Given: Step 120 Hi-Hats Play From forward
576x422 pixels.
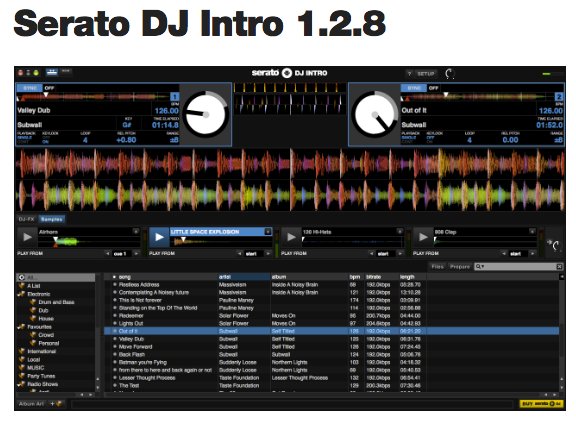Looking at the screenshot, I should 400,253.
